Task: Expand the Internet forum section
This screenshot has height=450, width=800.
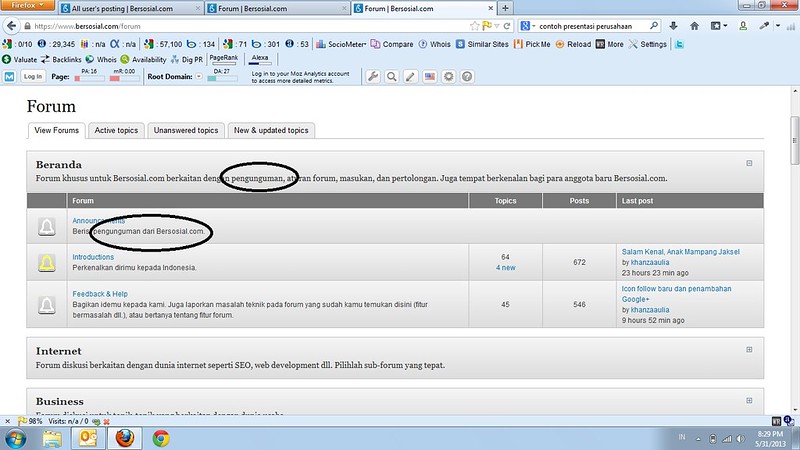Action: click(749, 349)
